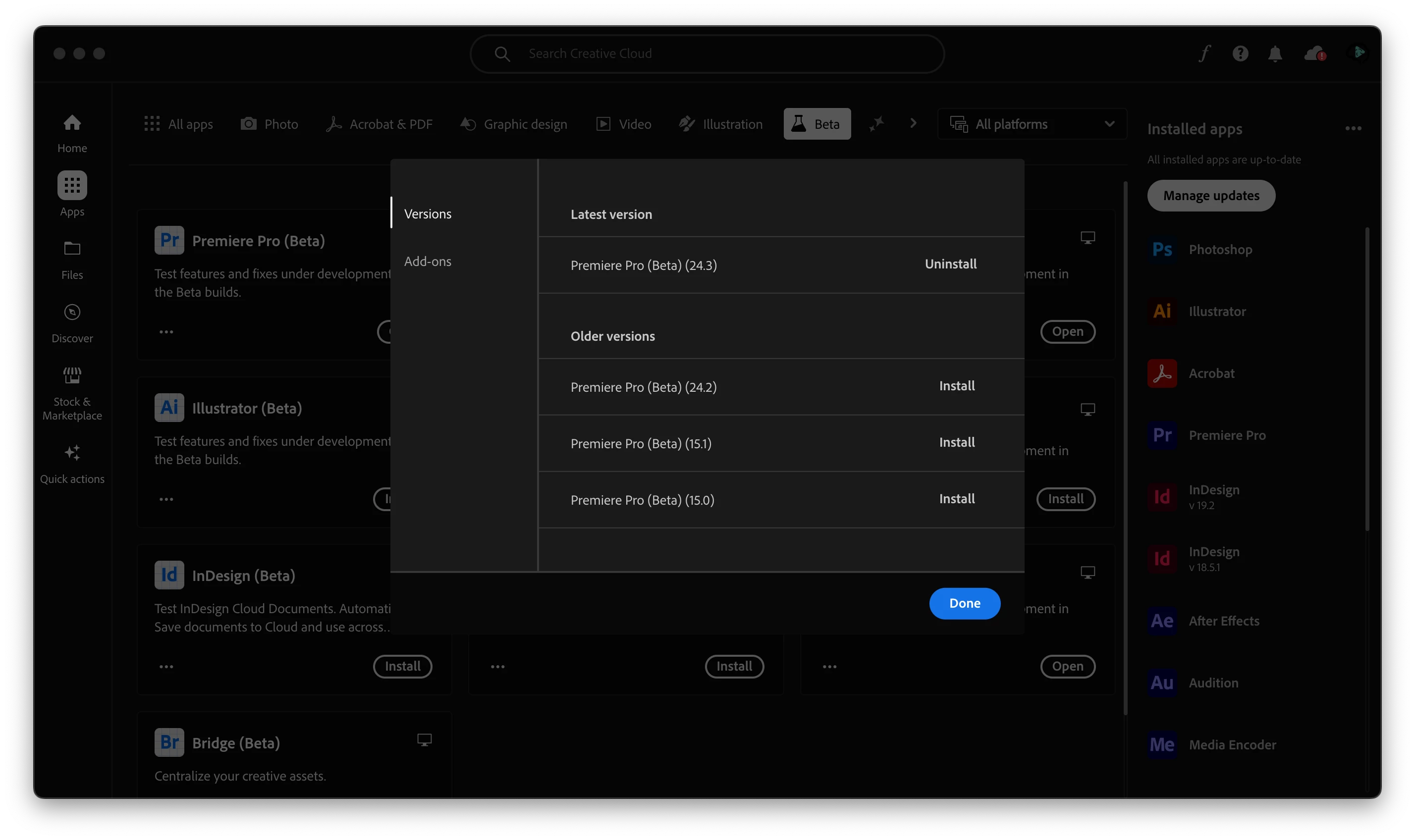Expand the All platforms dropdown
Viewport: 1415px width, 840px height.
[1032, 124]
